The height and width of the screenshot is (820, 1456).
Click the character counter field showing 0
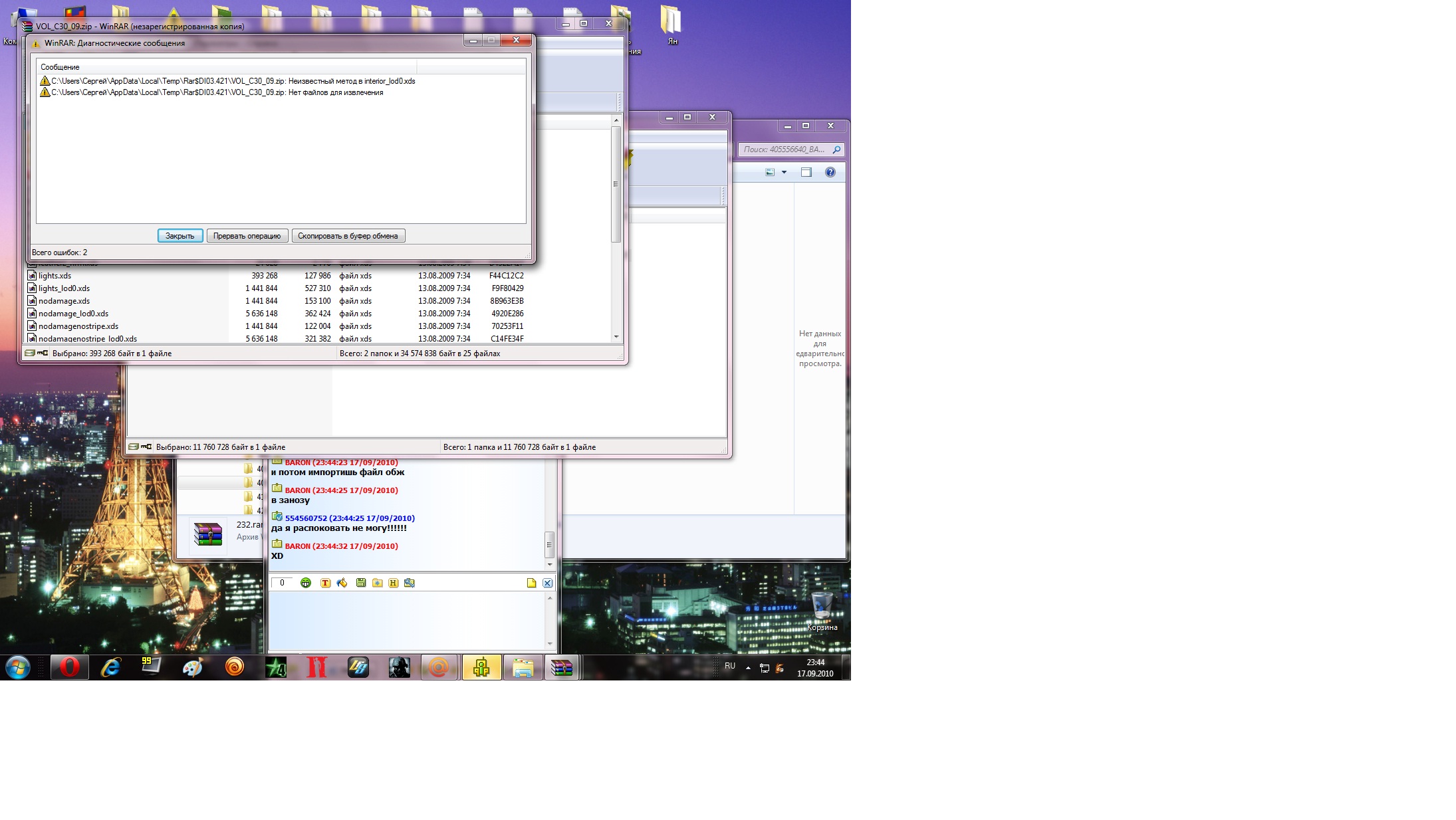point(282,583)
